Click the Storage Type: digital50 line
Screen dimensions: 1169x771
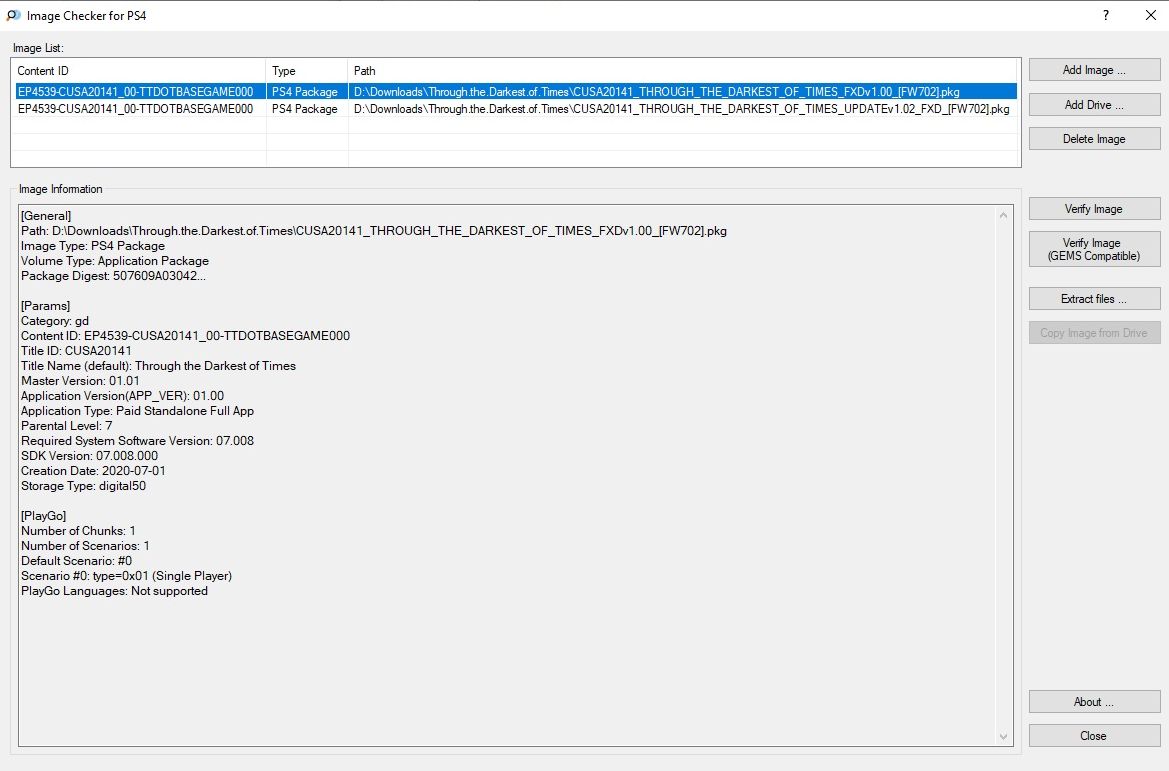[x=84, y=485]
